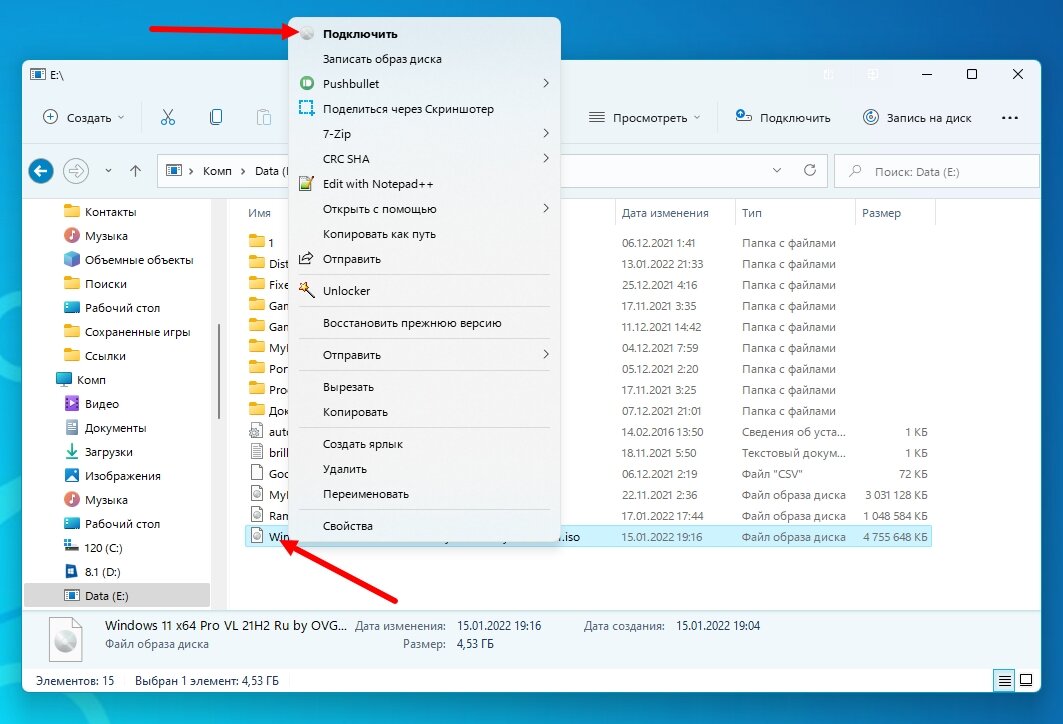Screen dimensions: 1063x724
Task: Select drive 8.1 (D:) in sidebar
Action: (92, 571)
